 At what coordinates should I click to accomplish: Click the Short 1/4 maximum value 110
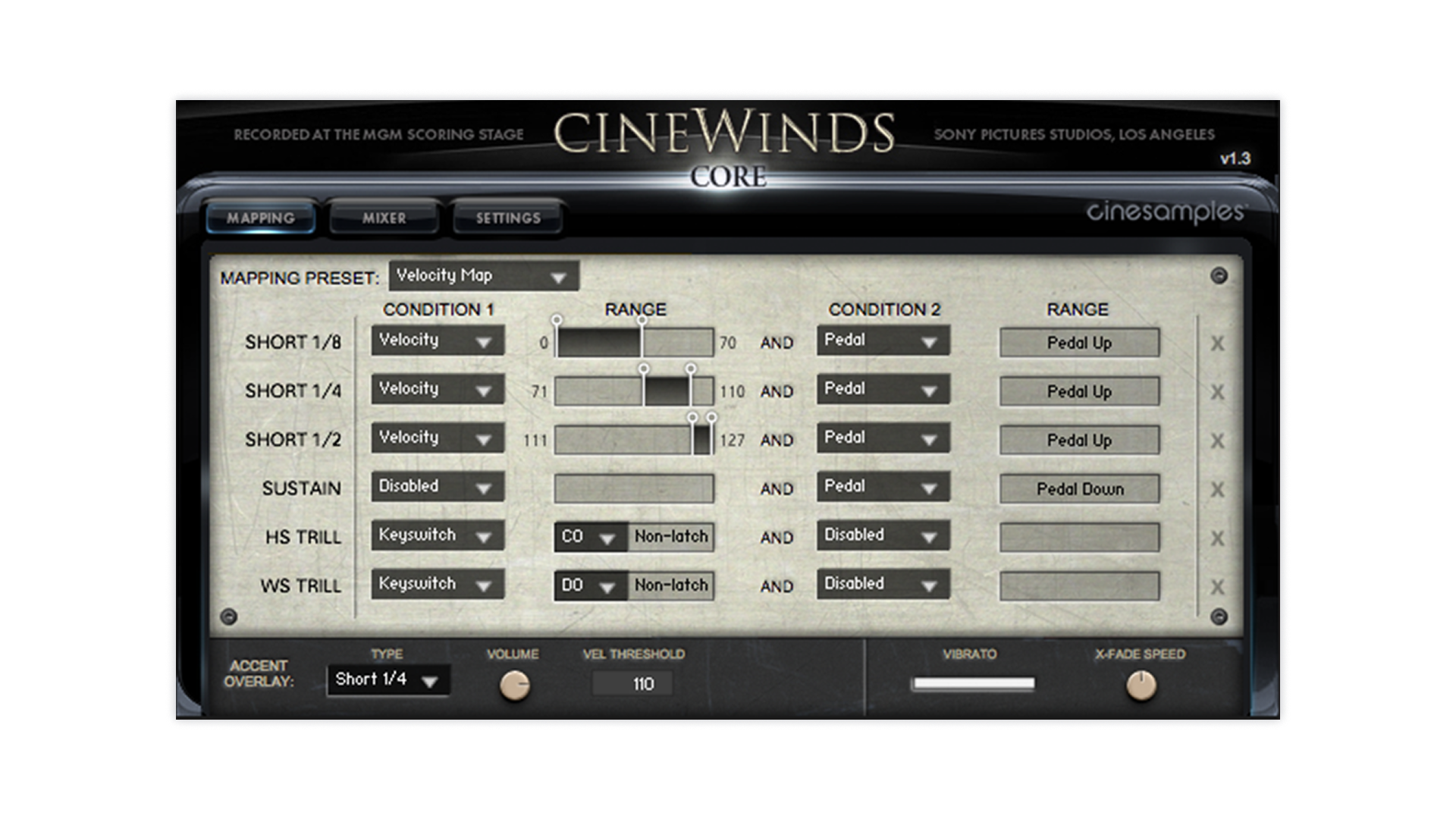(732, 392)
